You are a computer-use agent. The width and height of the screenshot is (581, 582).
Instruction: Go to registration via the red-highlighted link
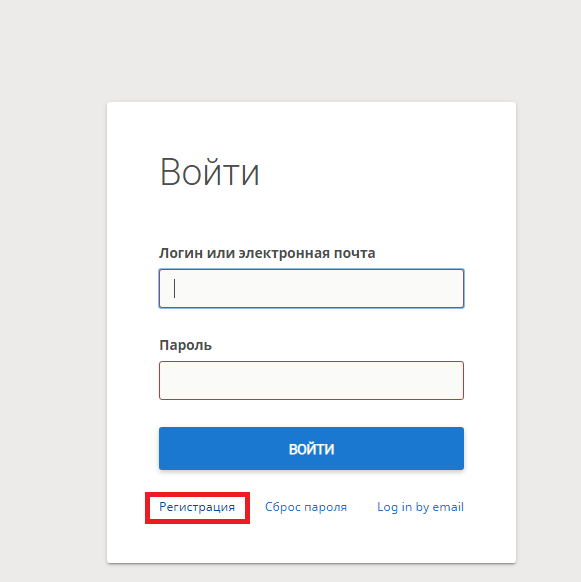(197, 507)
